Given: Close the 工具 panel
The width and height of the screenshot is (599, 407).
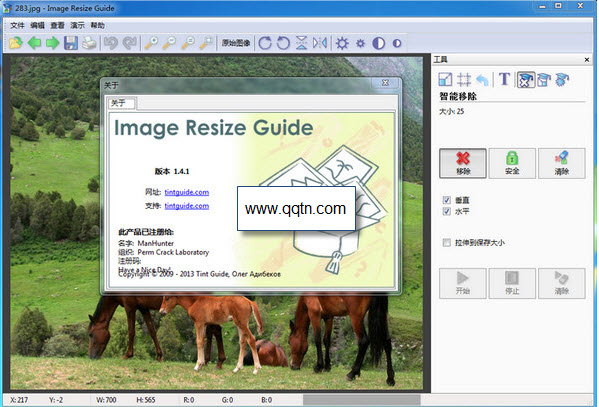Looking at the screenshot, I should point(587,60).
